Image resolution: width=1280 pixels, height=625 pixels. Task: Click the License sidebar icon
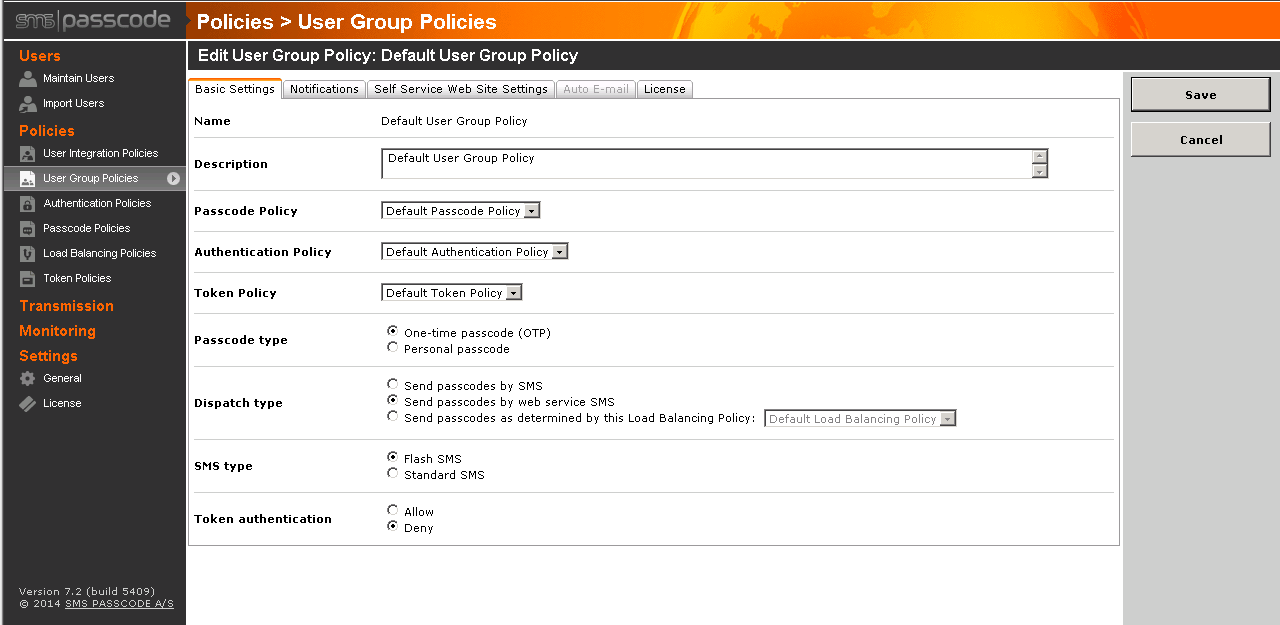tap(28, 403)
